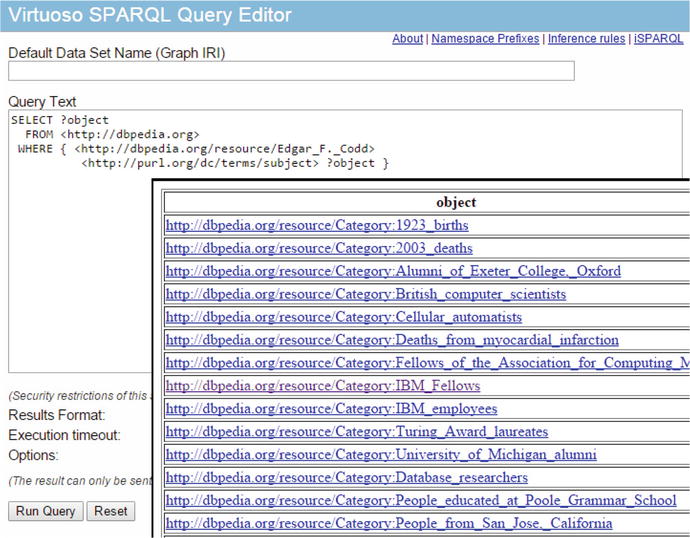Viewport: 690px width, 538px height.
Task: Open the About link
Action: 407,39
